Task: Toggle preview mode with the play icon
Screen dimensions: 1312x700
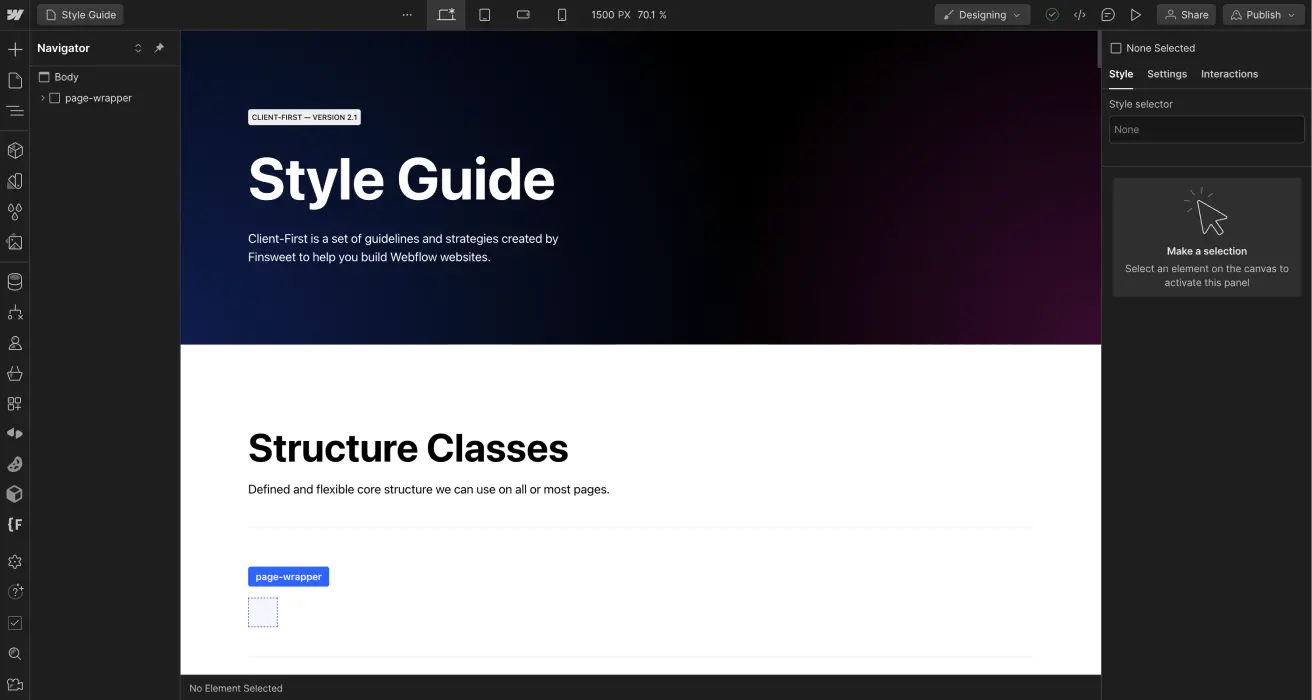Action: click(x=1135, y=14)
